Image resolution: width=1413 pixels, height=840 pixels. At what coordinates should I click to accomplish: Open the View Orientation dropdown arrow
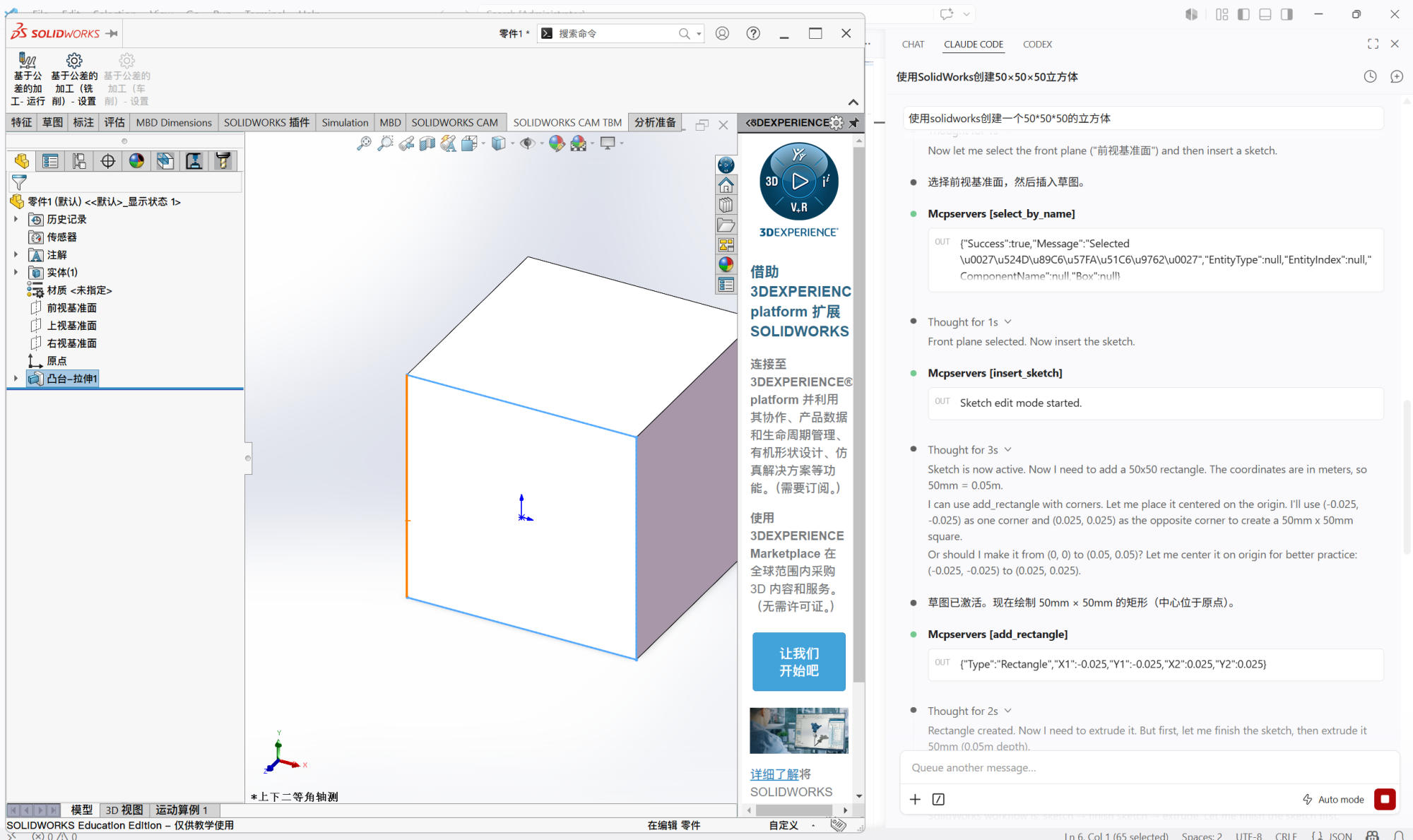(x=483, y=143)
